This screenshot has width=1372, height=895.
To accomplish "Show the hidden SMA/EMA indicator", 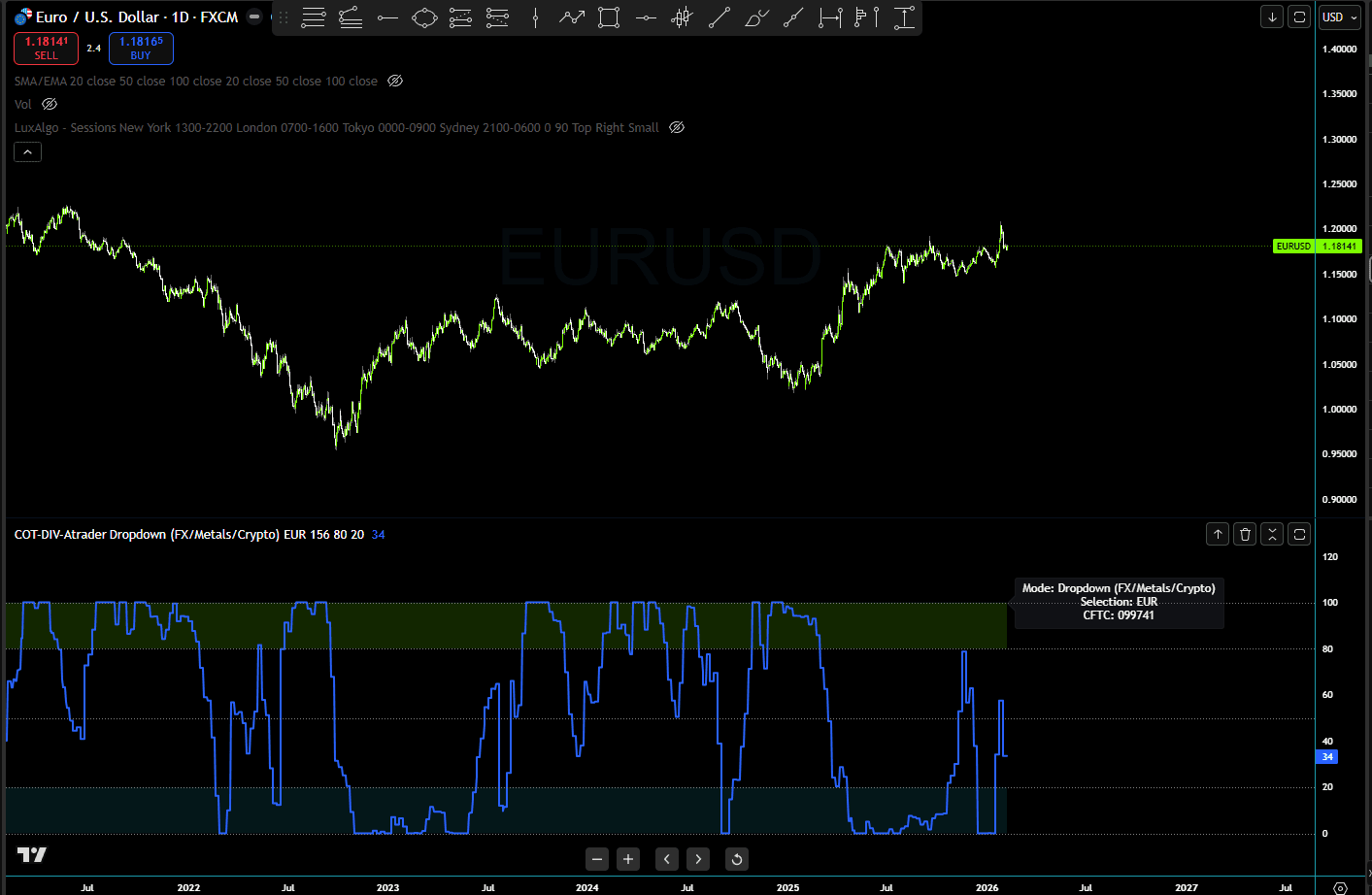I will [x=395, y=82].
